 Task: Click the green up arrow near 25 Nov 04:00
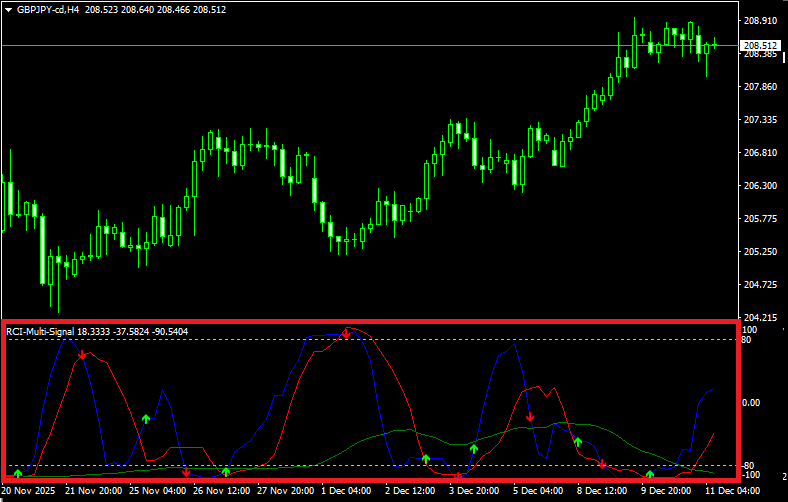(145, 418)
